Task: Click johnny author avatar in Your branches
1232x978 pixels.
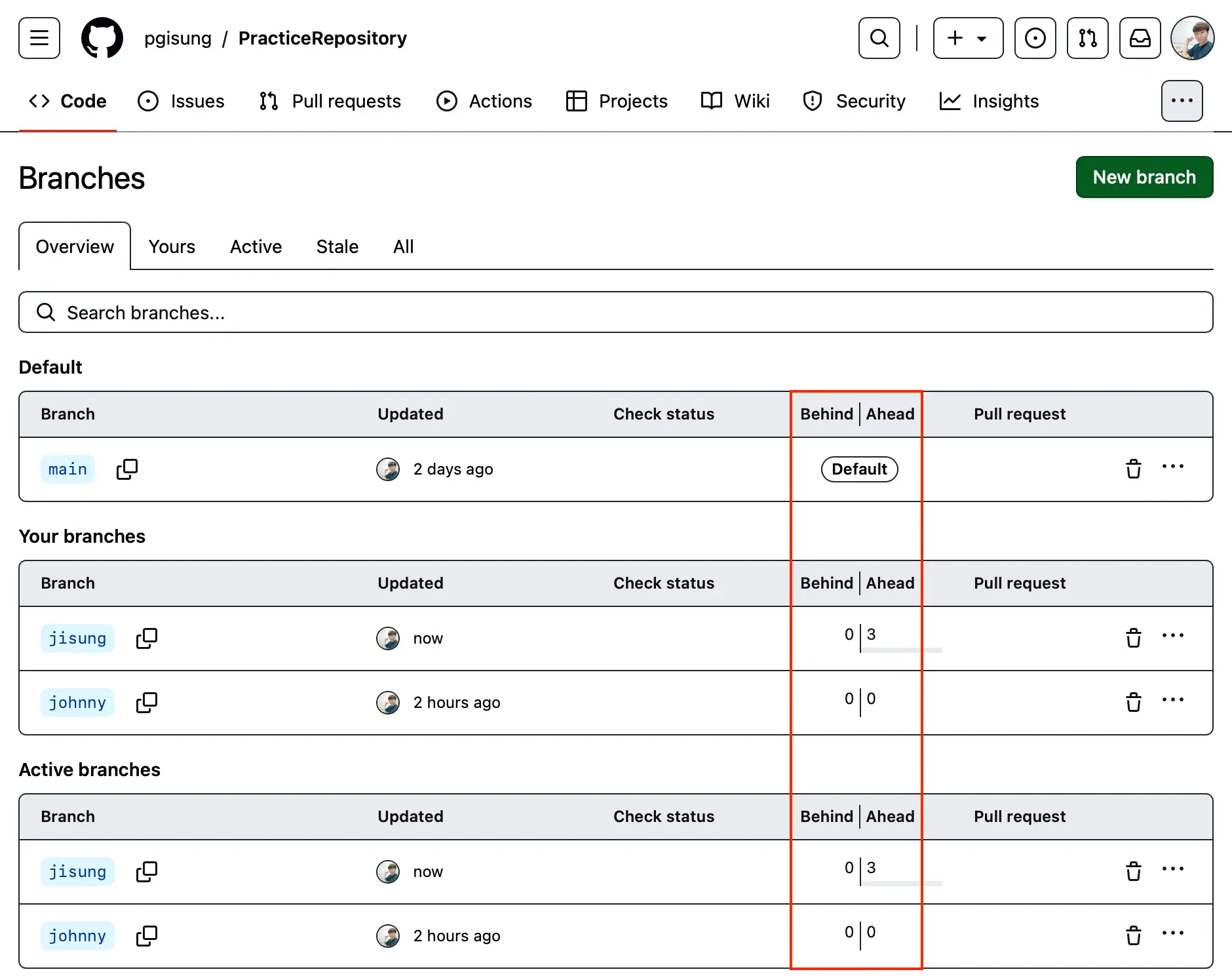Action: tap(388, 703)
